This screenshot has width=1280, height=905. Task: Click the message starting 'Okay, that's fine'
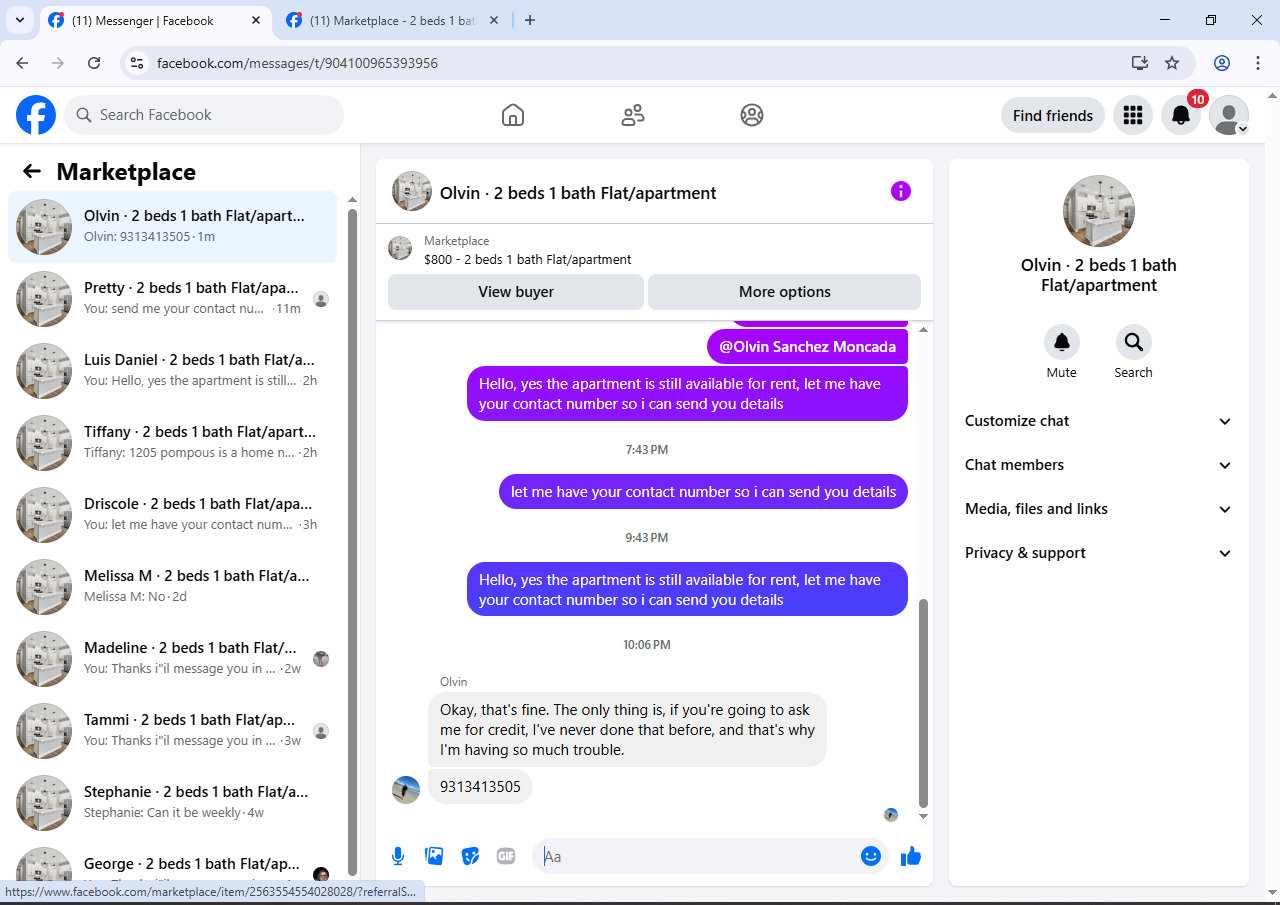coord(627,730)
